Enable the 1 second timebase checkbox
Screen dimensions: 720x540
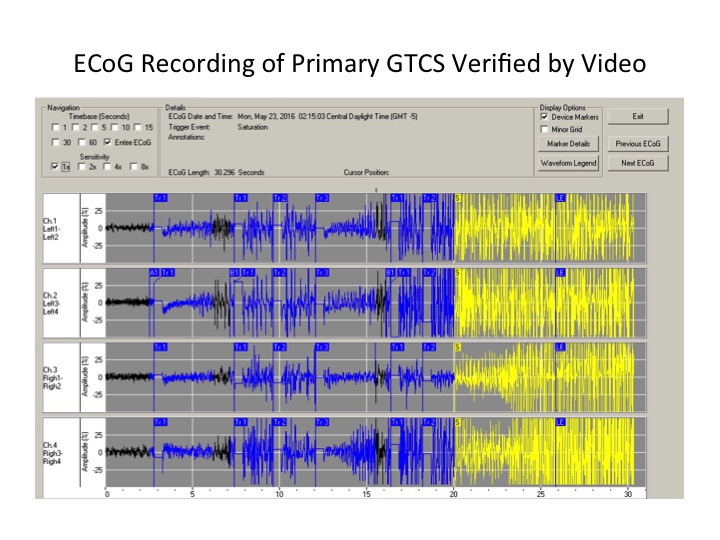54,128
